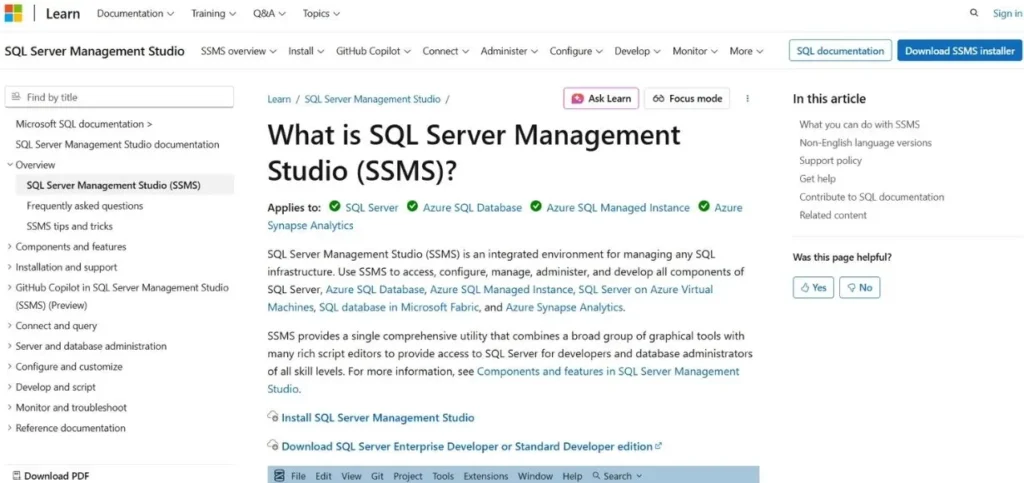This screenshot has width=1024, height=483.
Task: Focus the Find by title field
Action: pyautogui.click(x=119, y=97)
